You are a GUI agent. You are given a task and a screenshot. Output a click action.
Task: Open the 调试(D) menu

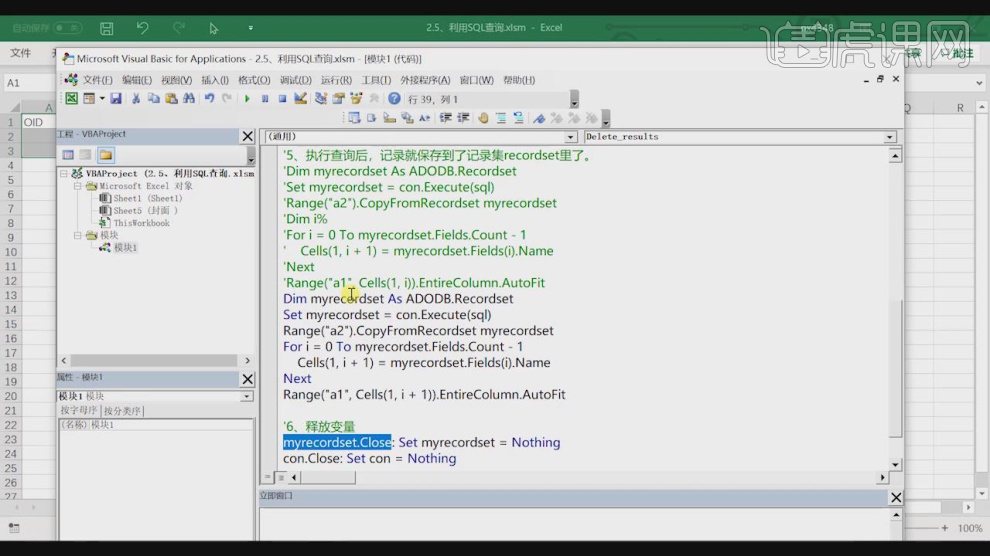tap(295, 80)
